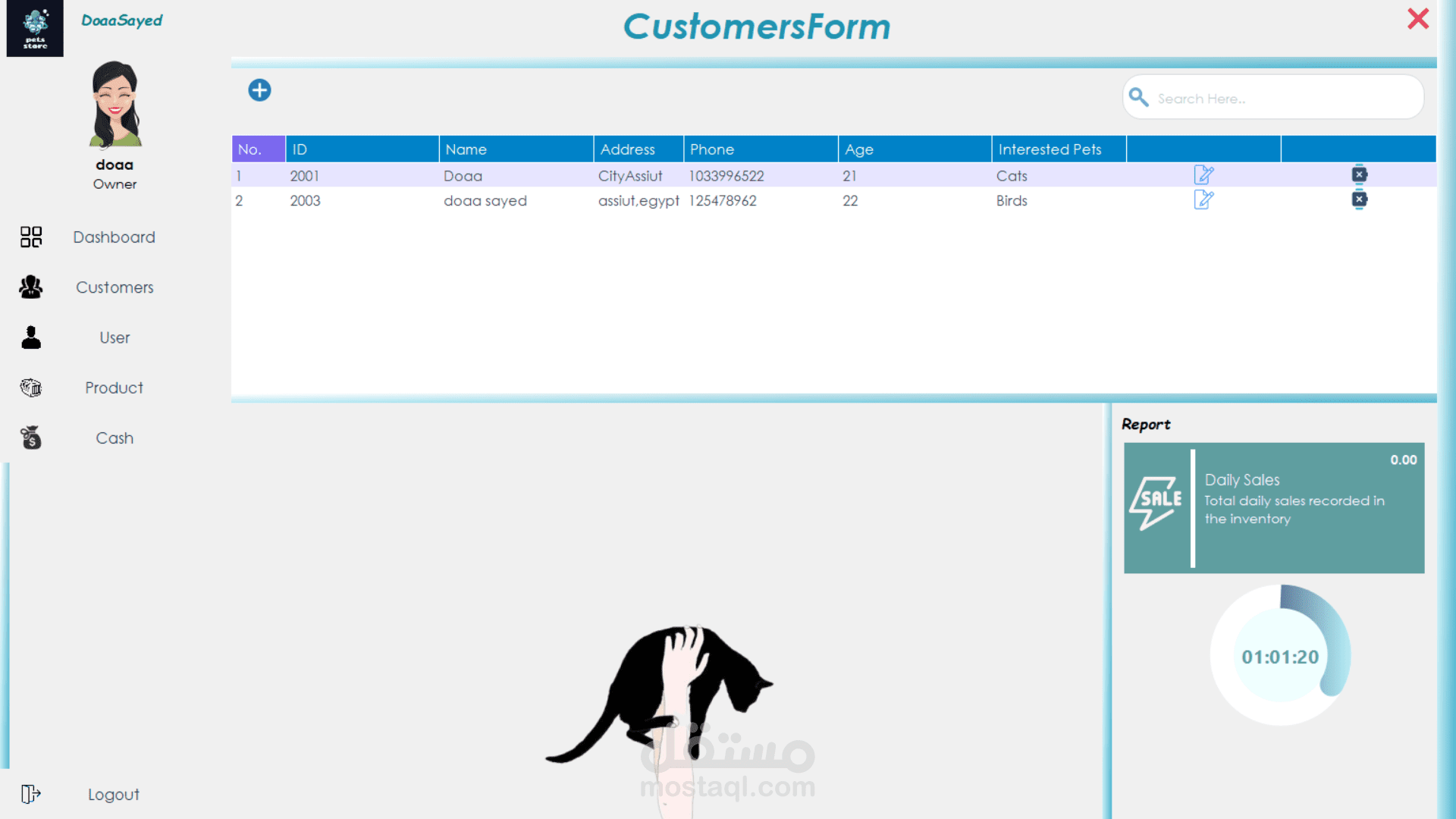The height and width of the screenshot is (819, 1456).
Task: Click the Cash money bag icon
Action: tap(31, 438)
